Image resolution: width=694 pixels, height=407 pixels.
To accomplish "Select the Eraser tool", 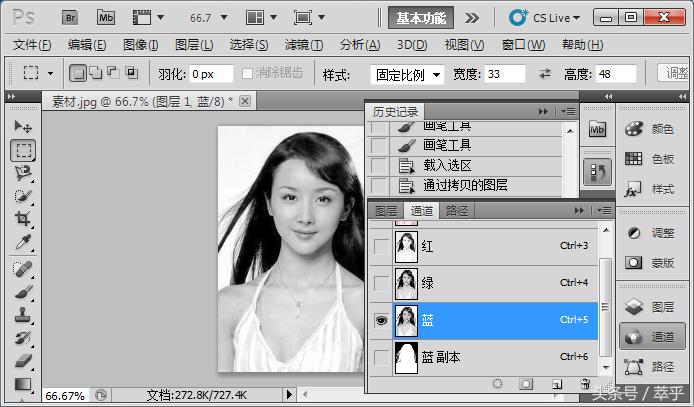I will (x=23, y=361).
